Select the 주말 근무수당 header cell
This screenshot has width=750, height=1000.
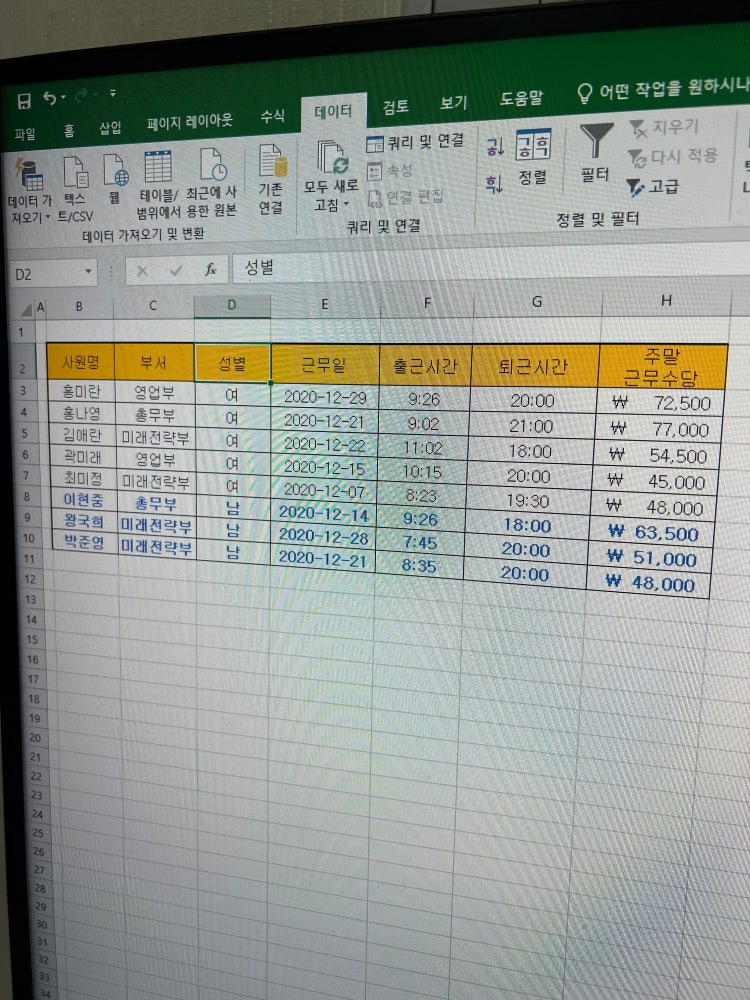661,367
